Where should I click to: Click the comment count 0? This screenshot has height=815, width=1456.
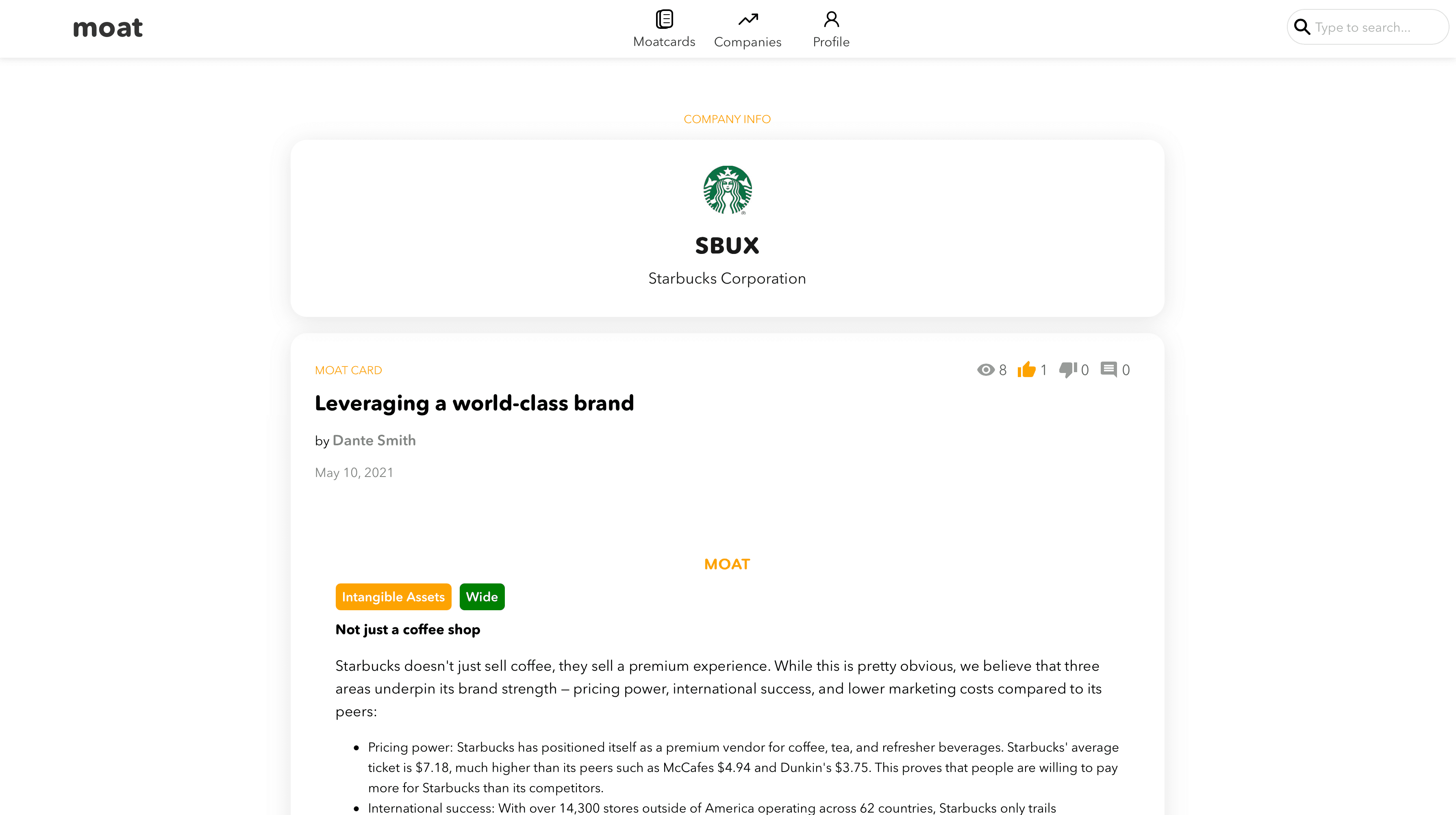coord(1126,370)
